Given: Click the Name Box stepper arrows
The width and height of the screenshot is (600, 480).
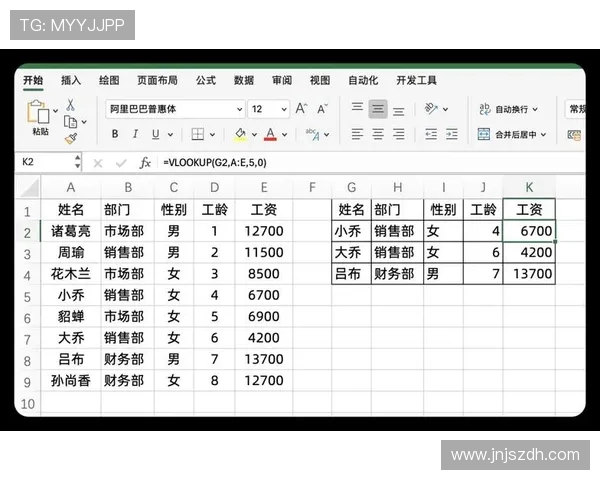Looking at the screenshot, I should pyautogui.click(x=78, y=162).
